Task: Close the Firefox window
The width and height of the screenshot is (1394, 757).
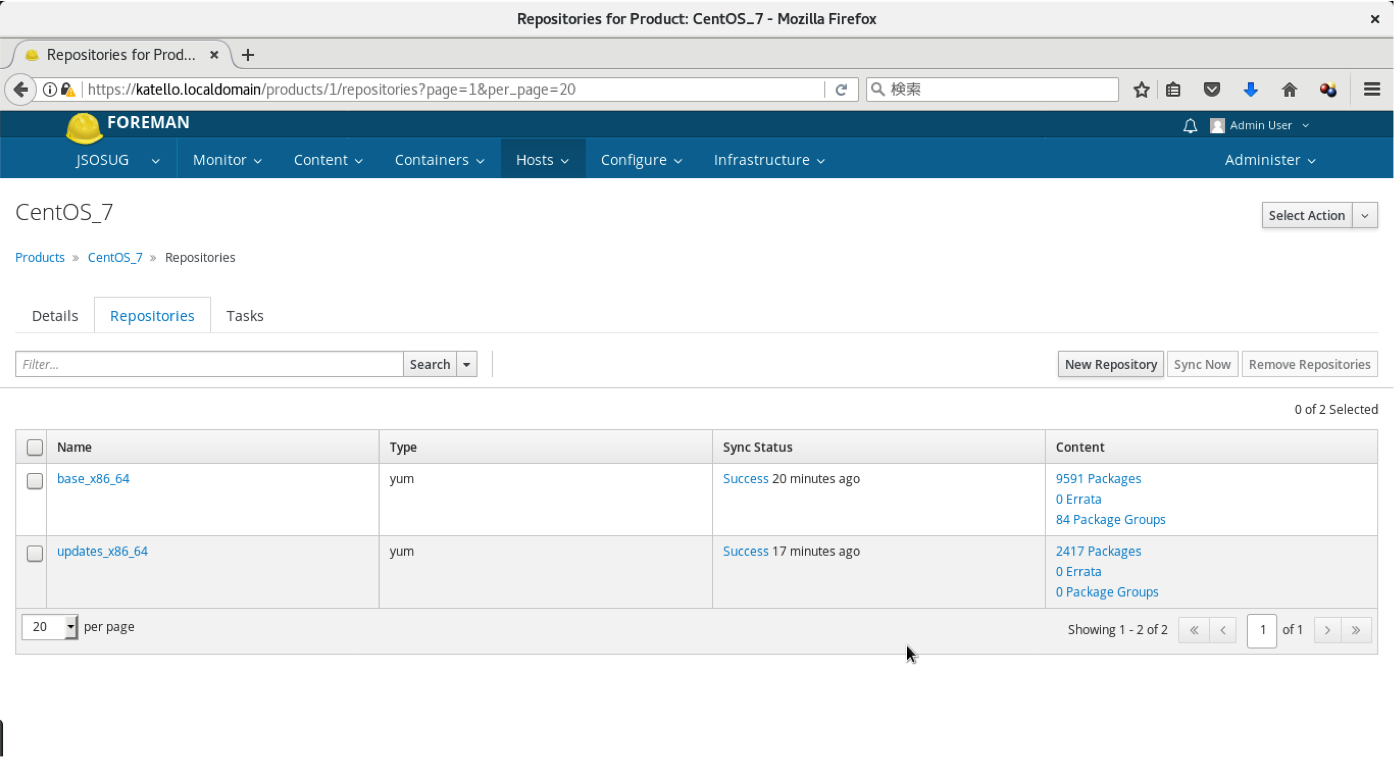Action: (1375, 19)
